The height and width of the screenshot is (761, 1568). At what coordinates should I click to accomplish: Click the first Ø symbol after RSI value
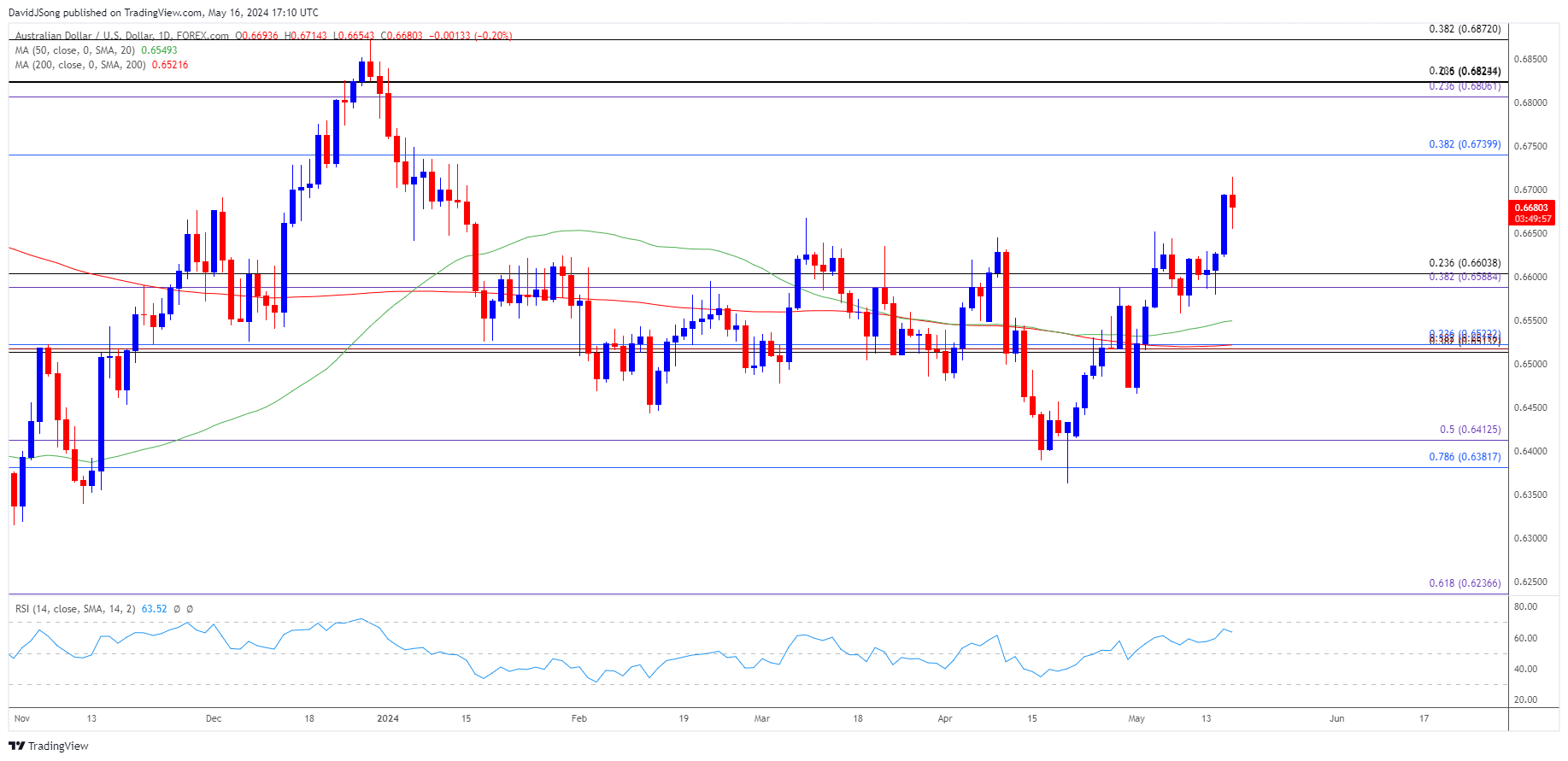(177, 609)
